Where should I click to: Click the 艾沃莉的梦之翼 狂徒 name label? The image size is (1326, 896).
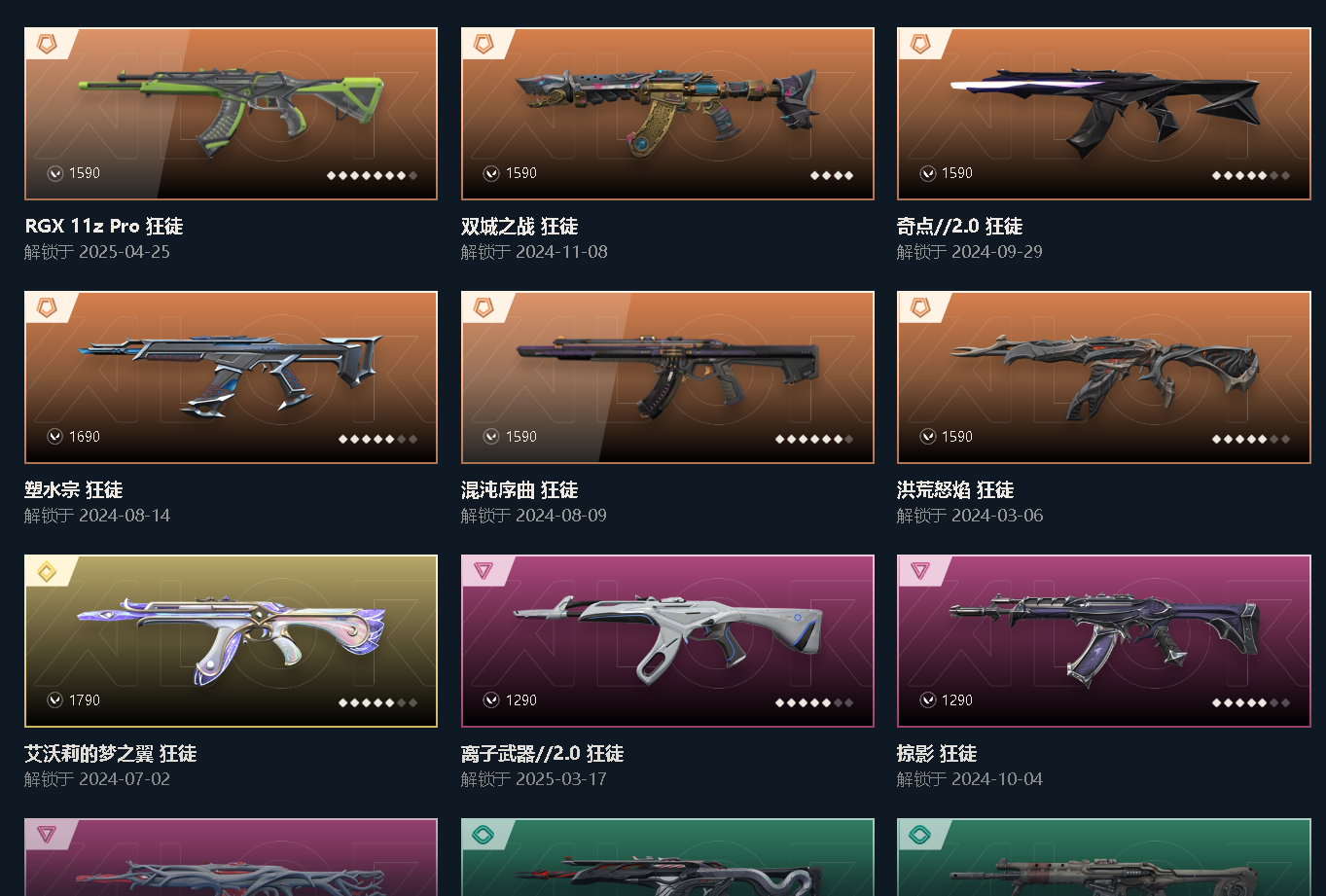111,754
